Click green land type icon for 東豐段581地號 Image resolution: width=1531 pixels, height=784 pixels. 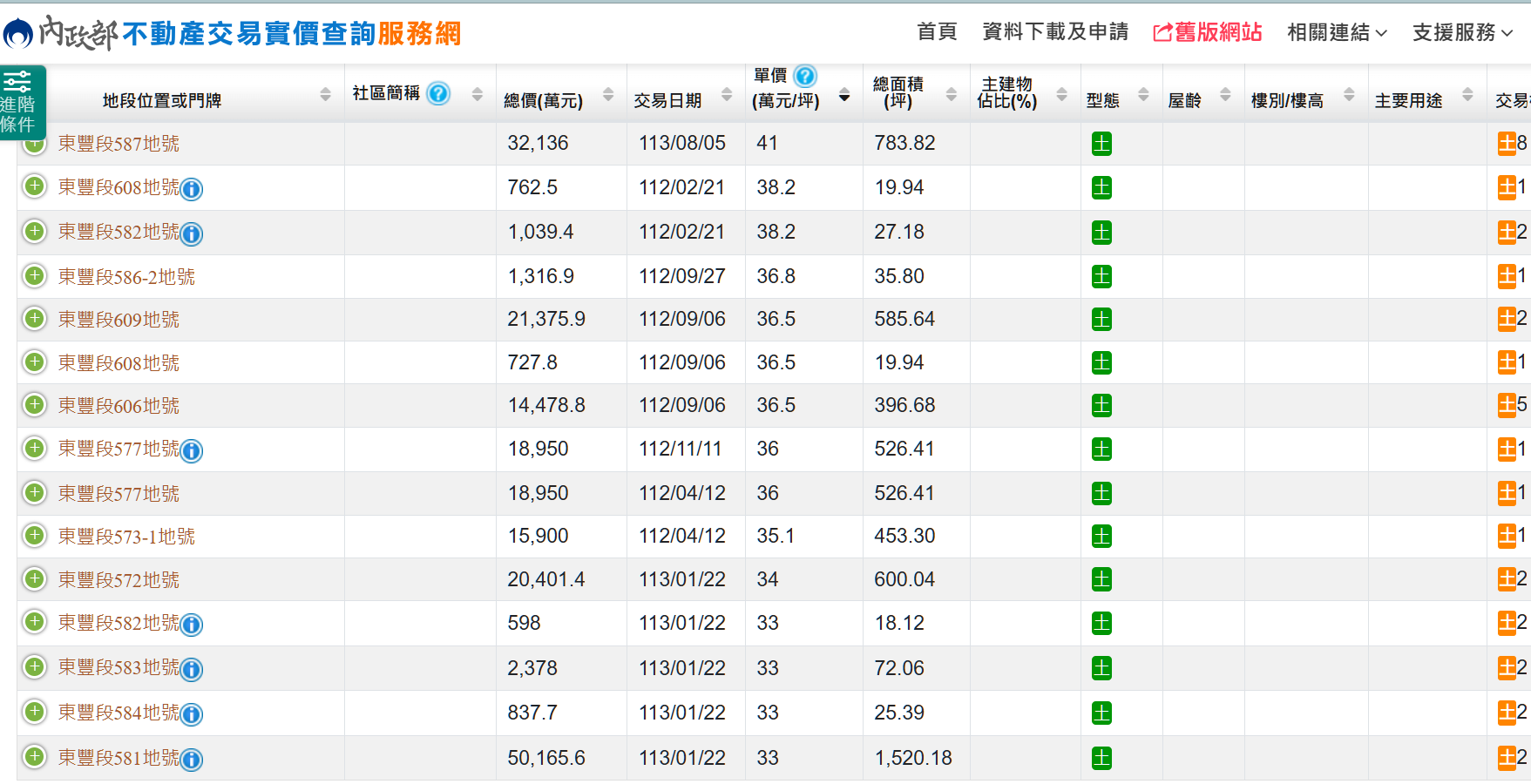1101,759
